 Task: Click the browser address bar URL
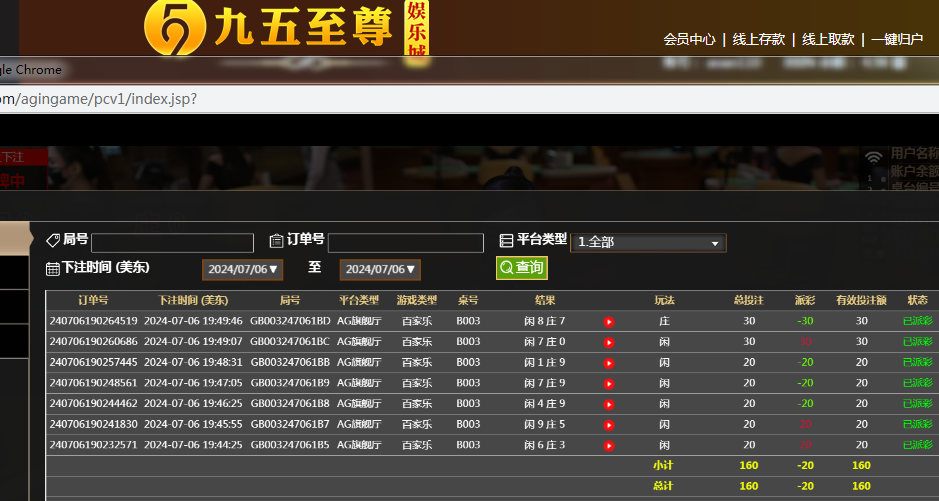pos(98,99)
